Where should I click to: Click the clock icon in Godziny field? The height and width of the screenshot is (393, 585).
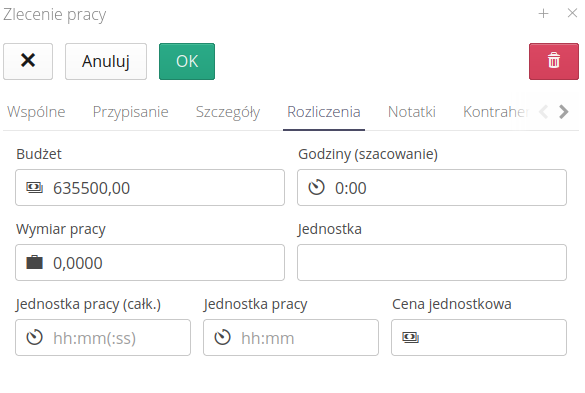point(316,187)
